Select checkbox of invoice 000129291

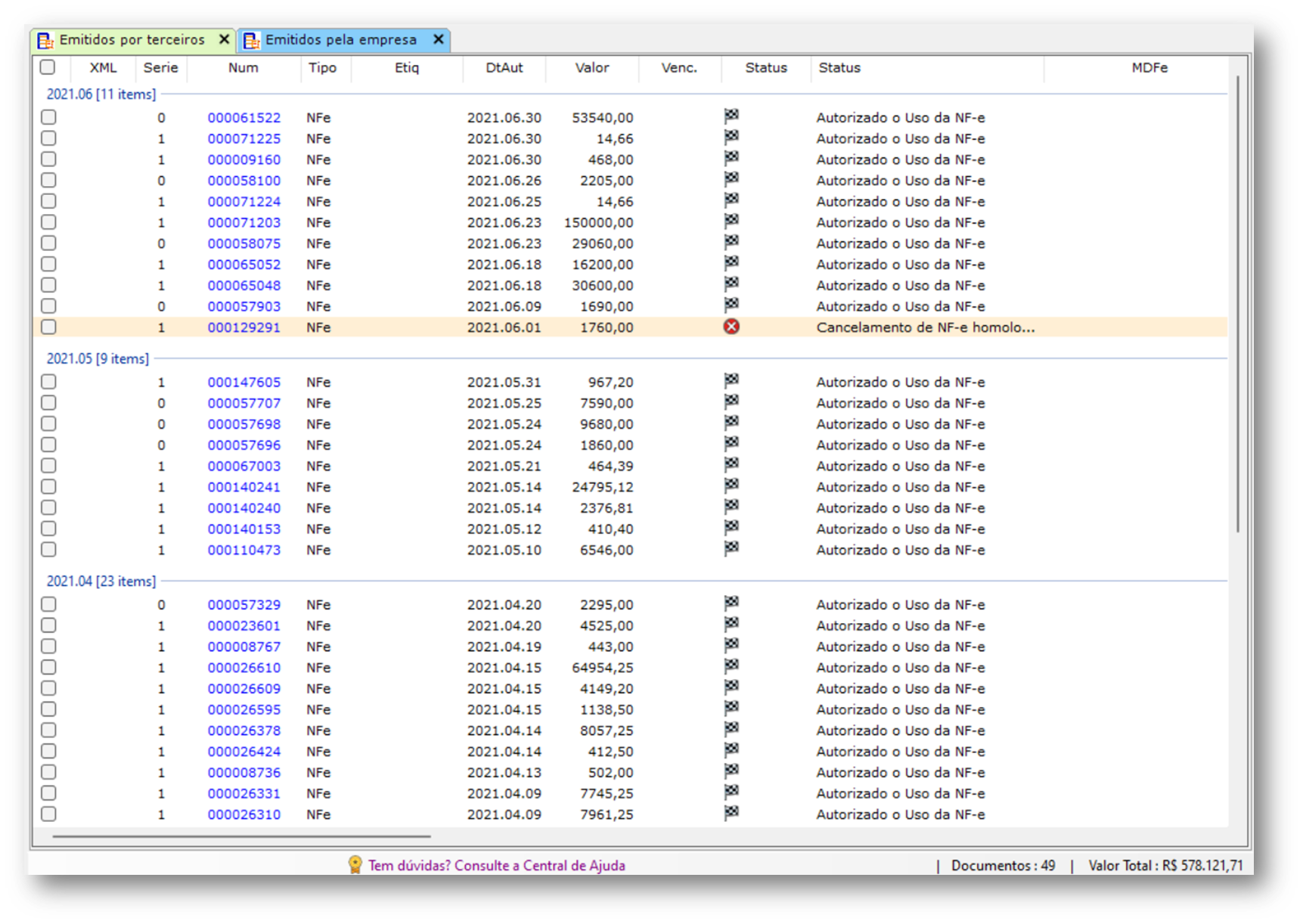tap(48, 327)
